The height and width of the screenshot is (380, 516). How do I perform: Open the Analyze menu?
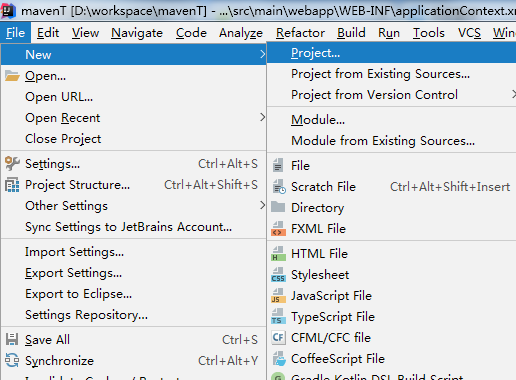[x=241, y=33]
